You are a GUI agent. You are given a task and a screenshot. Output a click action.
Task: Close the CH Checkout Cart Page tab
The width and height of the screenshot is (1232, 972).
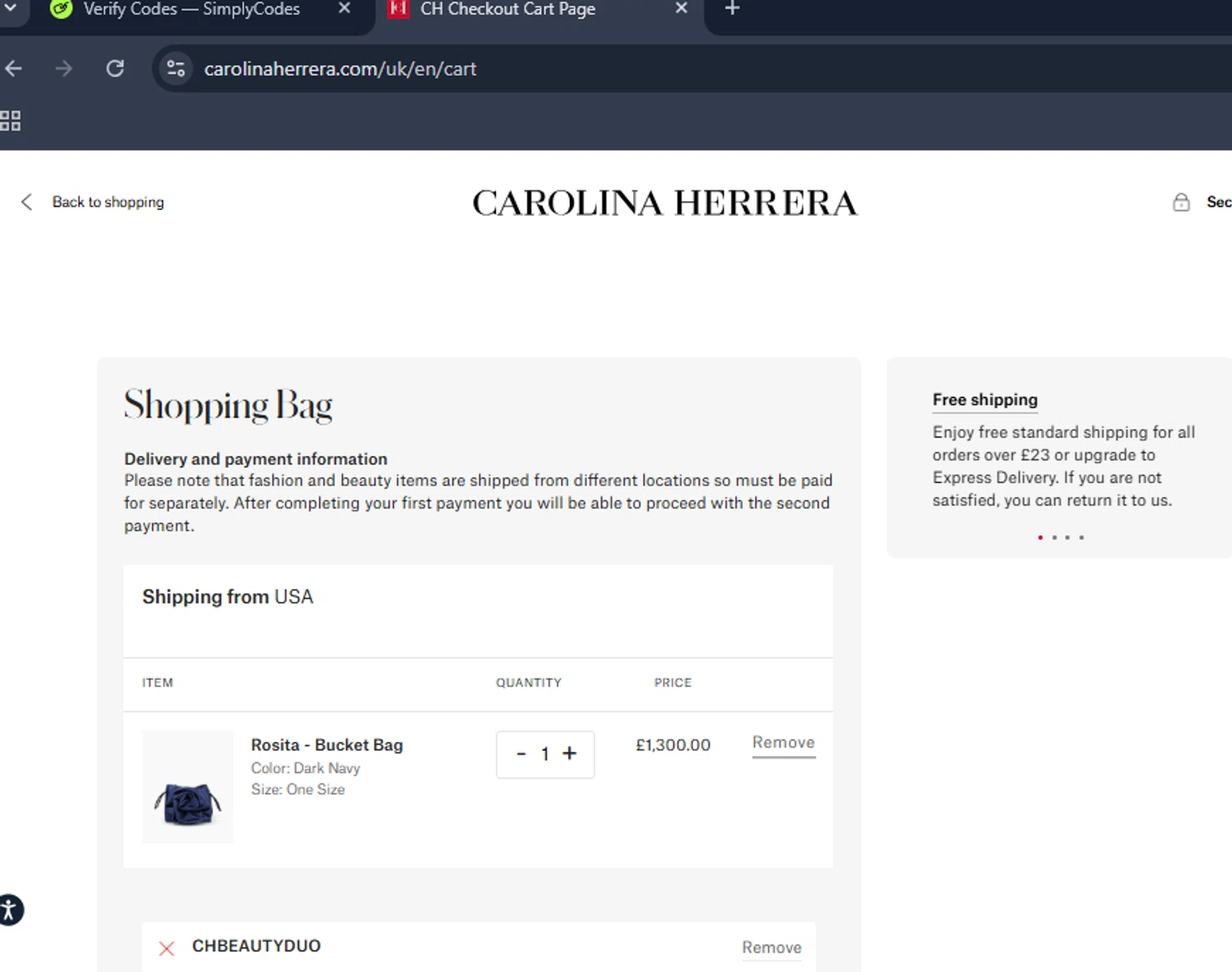(682, 8)
